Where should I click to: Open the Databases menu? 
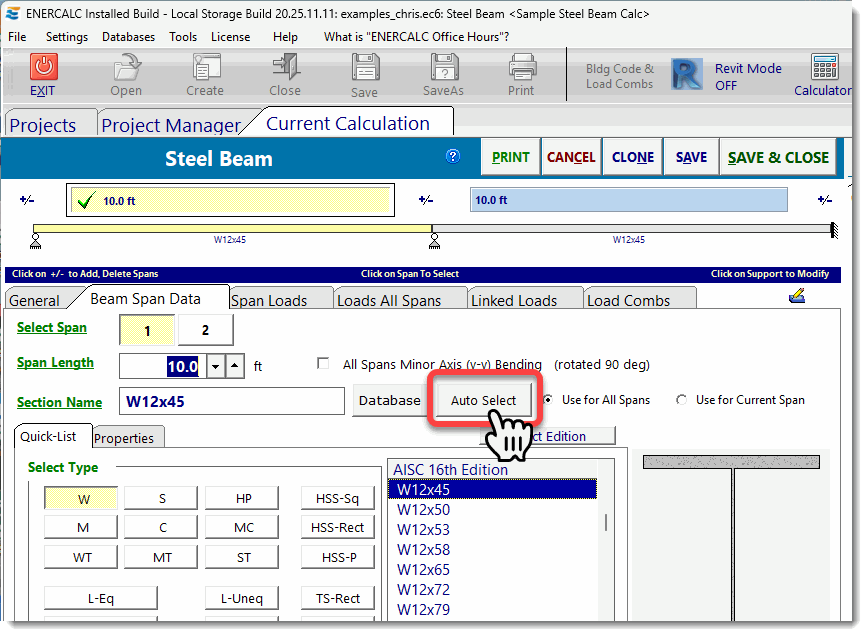click(x=128, y=37)
